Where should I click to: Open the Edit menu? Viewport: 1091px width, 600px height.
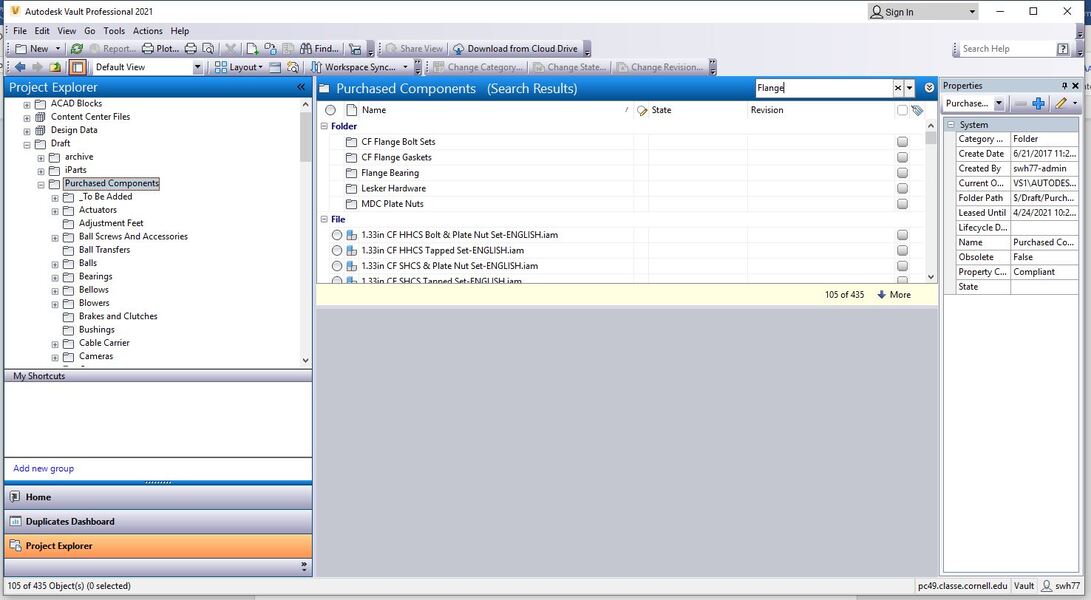42,31
